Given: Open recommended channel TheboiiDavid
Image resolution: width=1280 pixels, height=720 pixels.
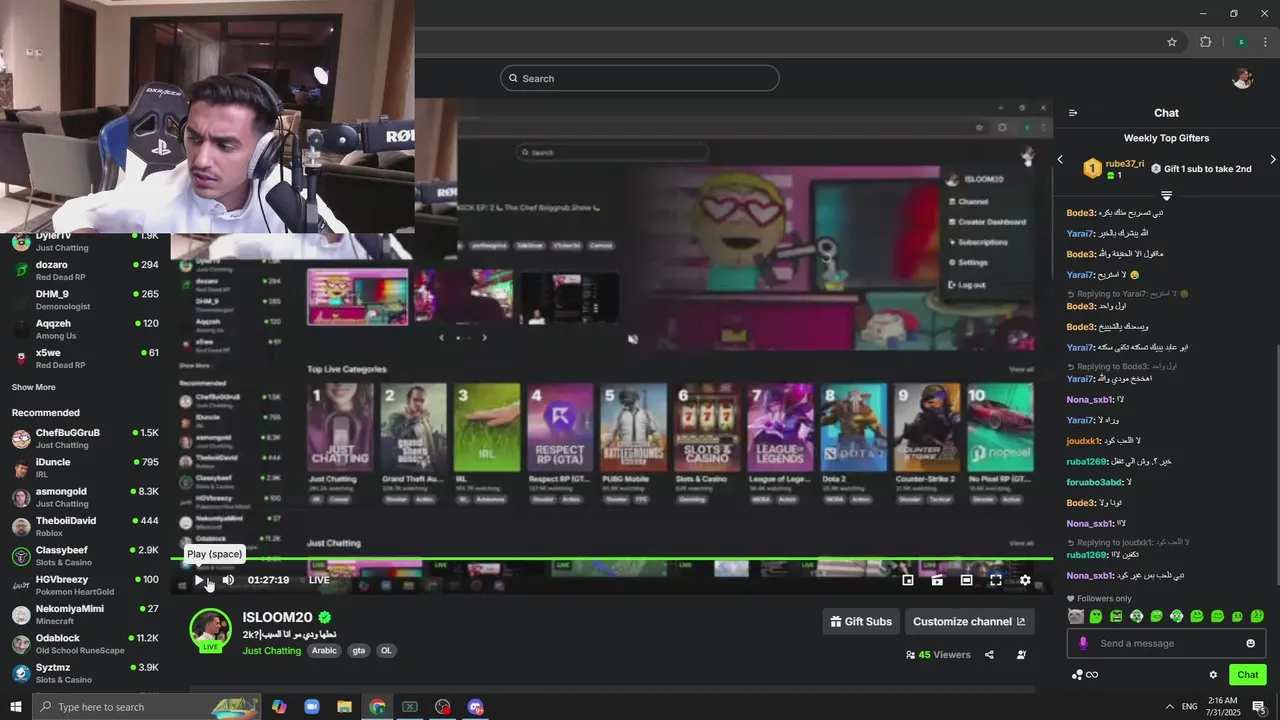Looking at the screenshot, I should pos(86,526).
